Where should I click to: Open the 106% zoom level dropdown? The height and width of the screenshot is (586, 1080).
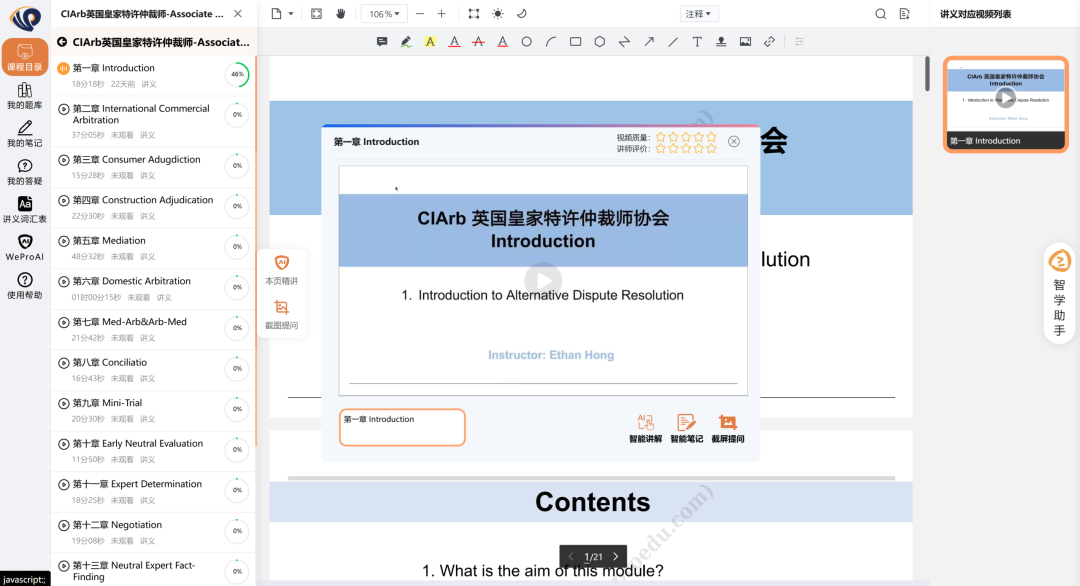point(384,14)
